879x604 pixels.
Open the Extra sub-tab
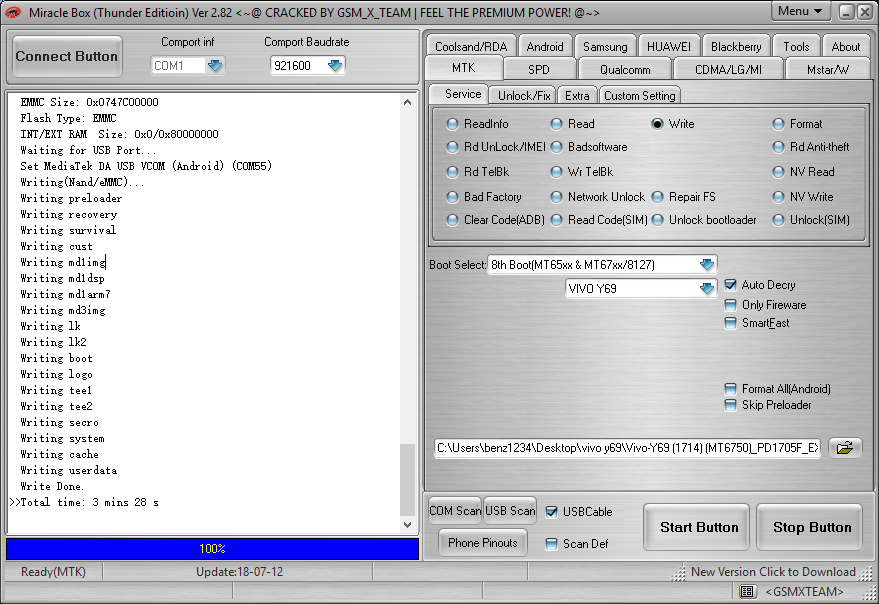(x=577, y=95)
